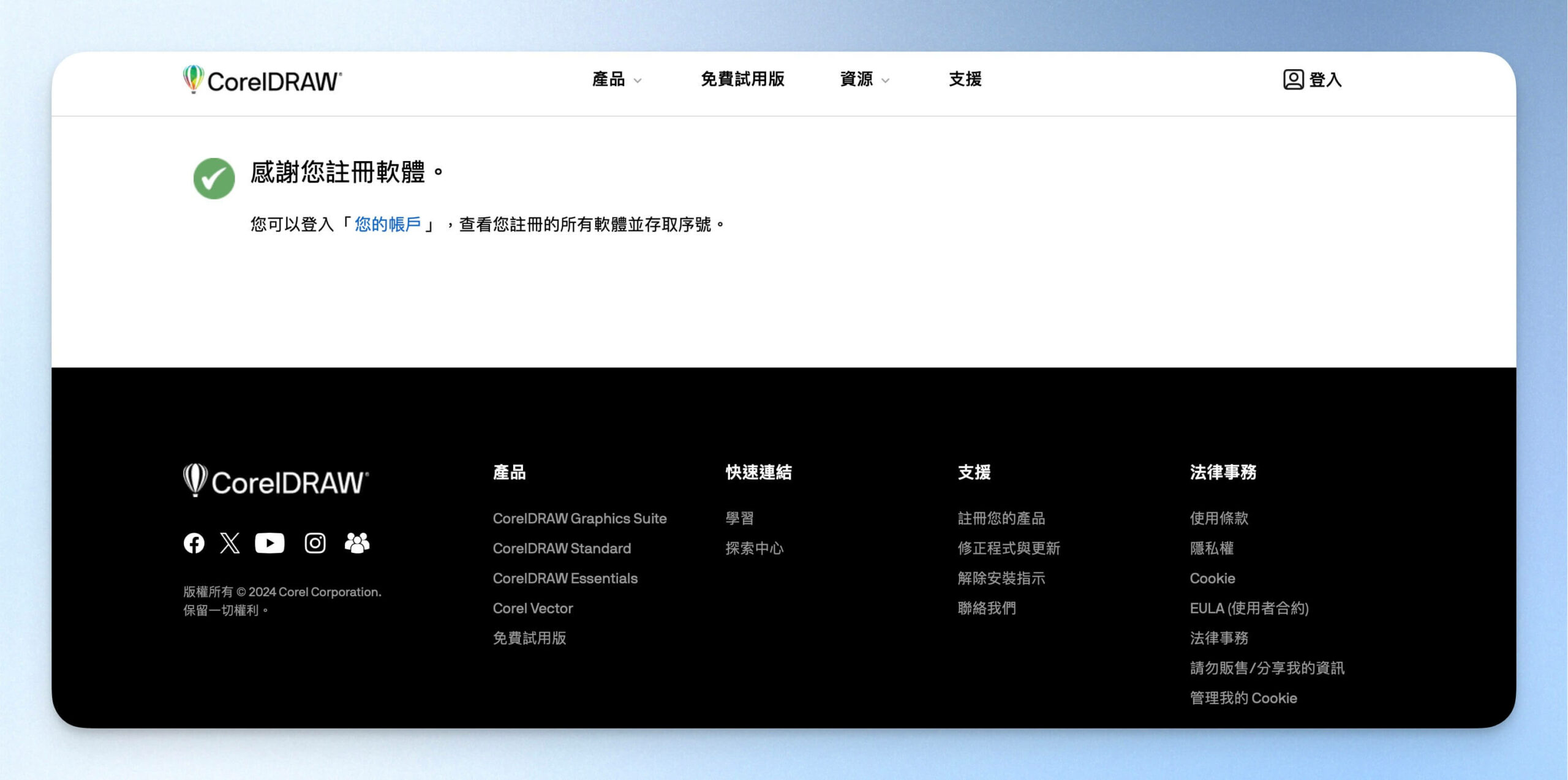The width and height of the screenshot is (1568, 780).
Task: Open the YouTube social icon
Action: click(x=269, y=543)
